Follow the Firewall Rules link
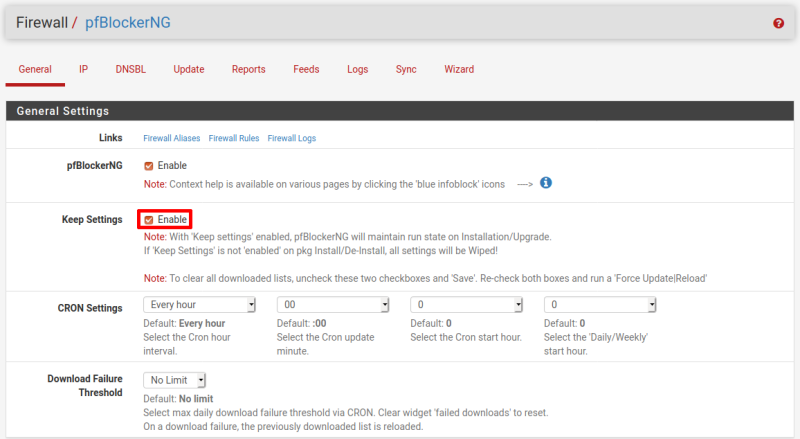Screen dimensions: 800x439 [234, 138]
